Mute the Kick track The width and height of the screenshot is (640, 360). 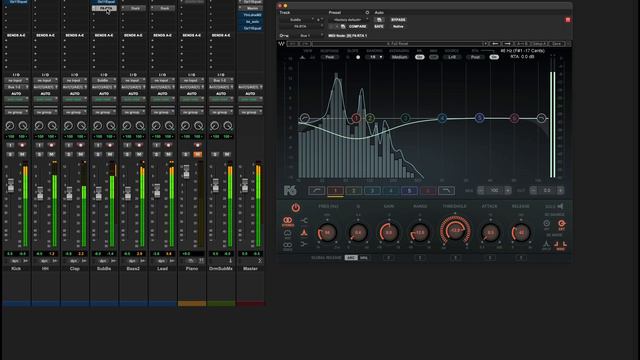[22, 154]
